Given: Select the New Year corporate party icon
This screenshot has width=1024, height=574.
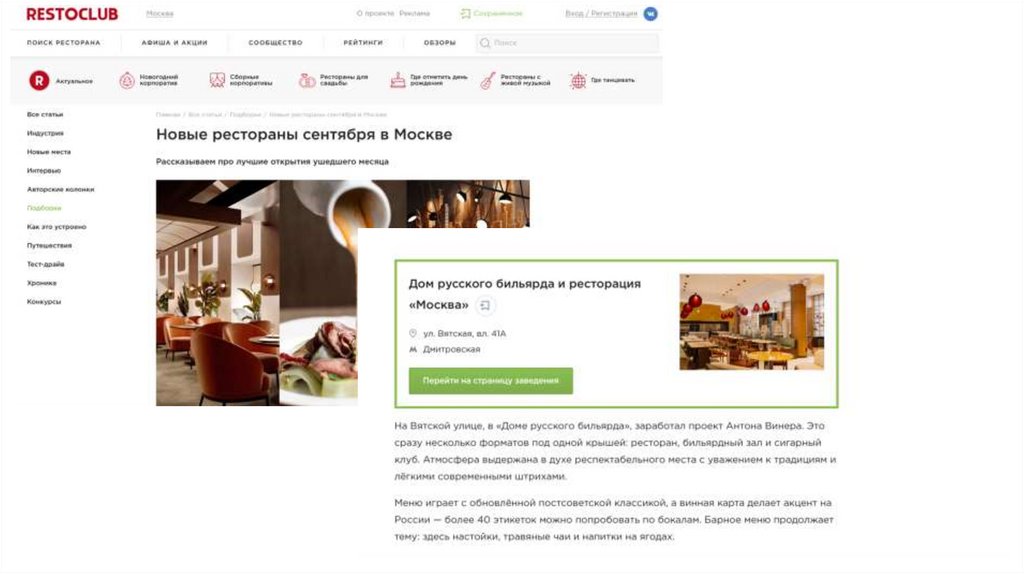Looking at the screenshot, I should click(x=127, y=80).
